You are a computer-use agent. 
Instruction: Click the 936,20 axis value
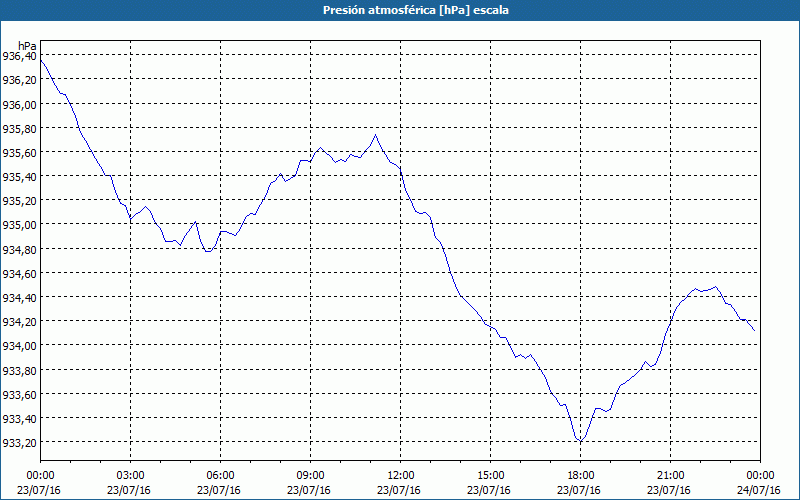pyautogui.click(x=19, y=80)
